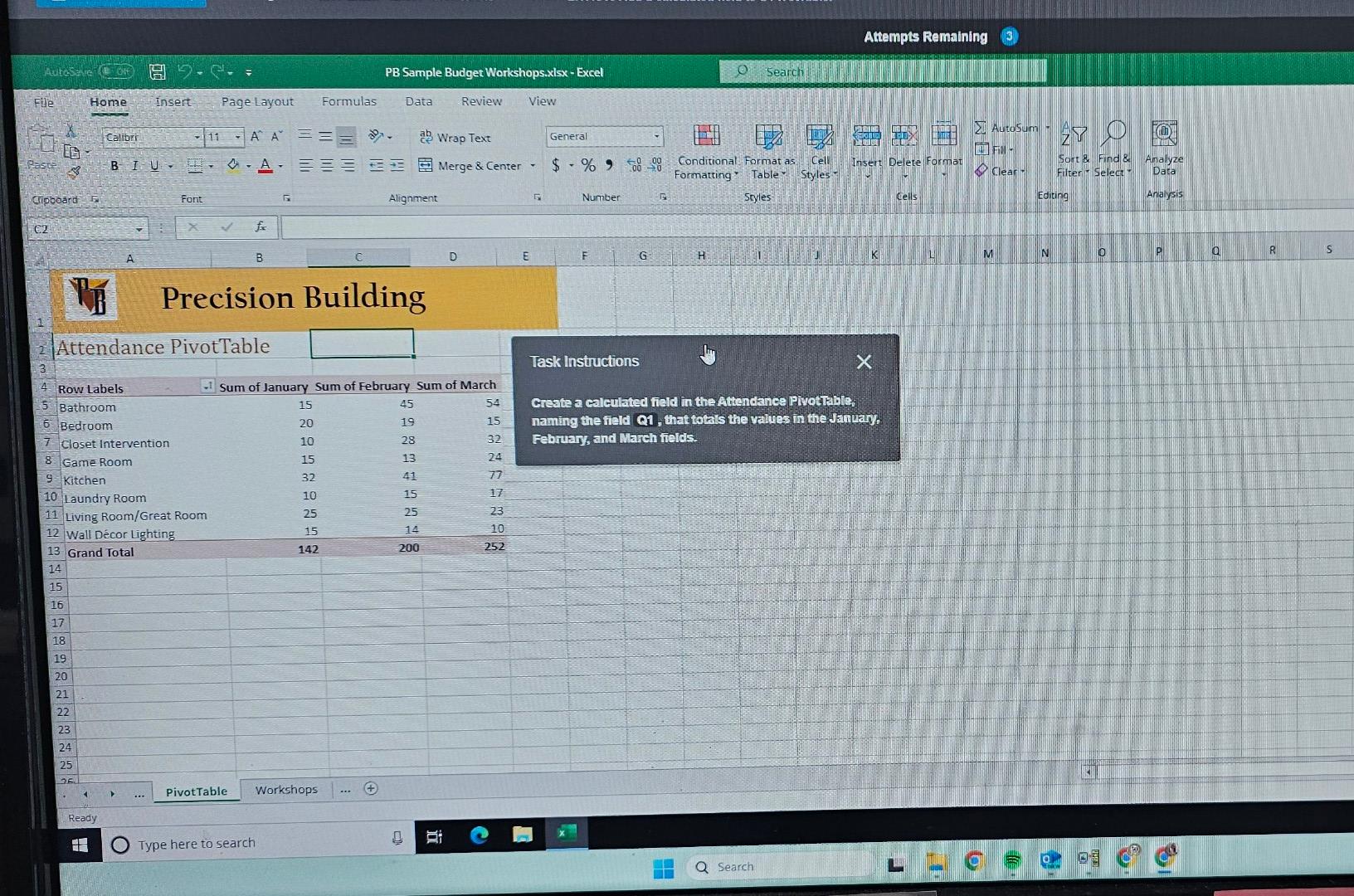Close the Task Instructions dialog
This screenshot has width=1354, height=896.
pos(864,361)
